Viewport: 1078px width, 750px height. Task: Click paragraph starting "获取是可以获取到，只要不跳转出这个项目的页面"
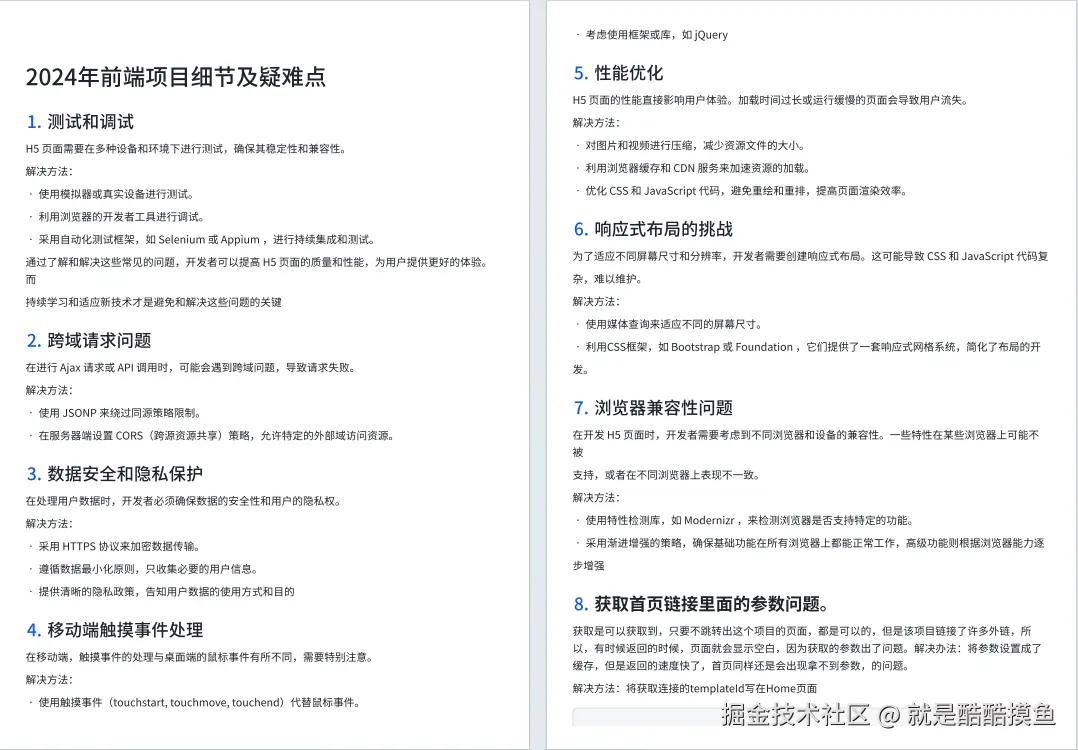[807, 648]
